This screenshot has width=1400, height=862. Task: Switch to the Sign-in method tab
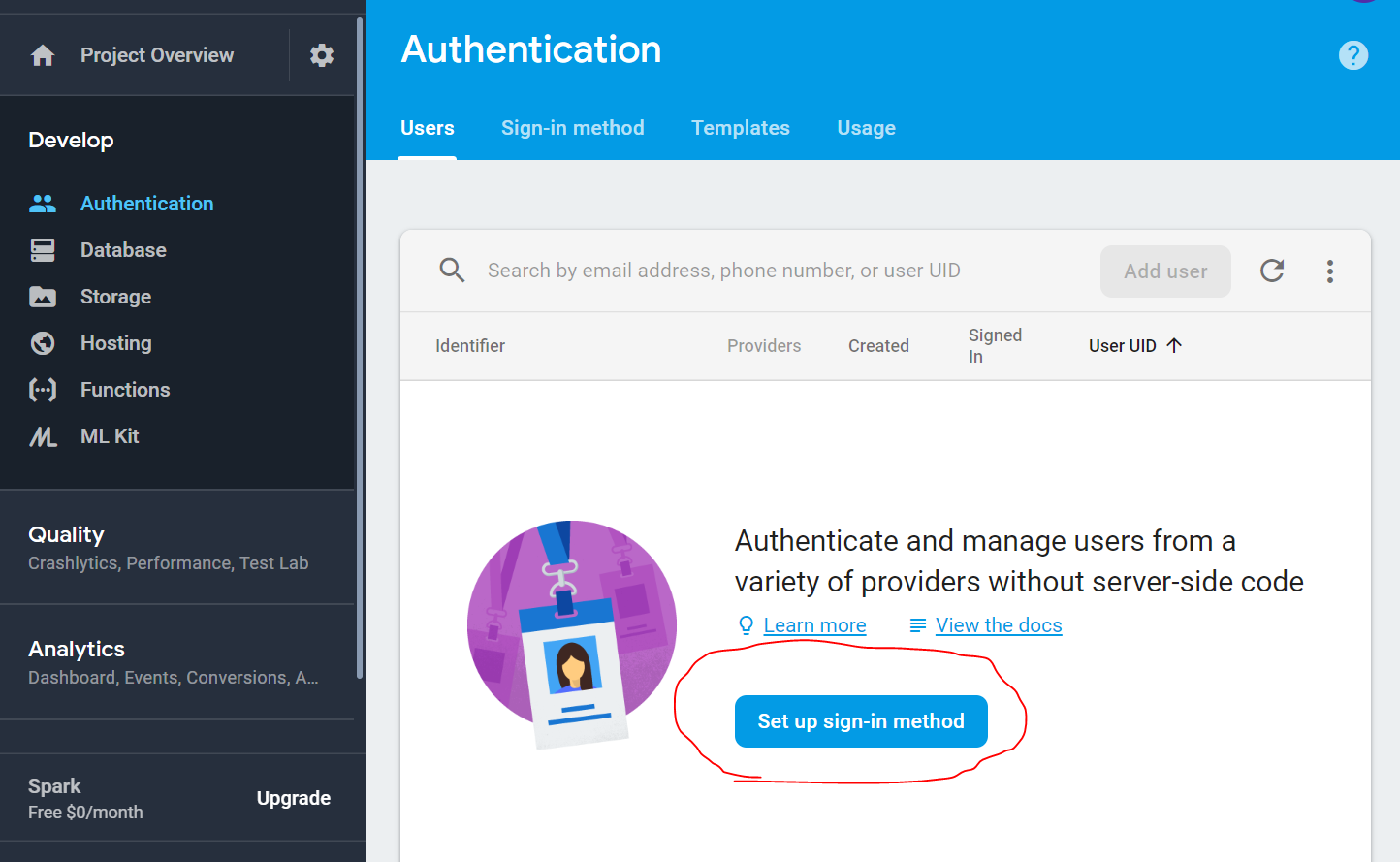[572, 127]
